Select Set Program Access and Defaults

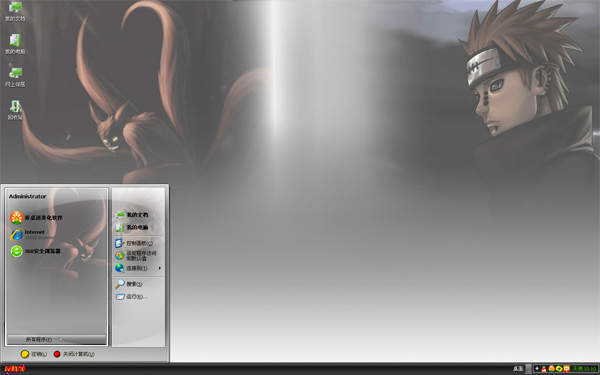coord(136,256)
